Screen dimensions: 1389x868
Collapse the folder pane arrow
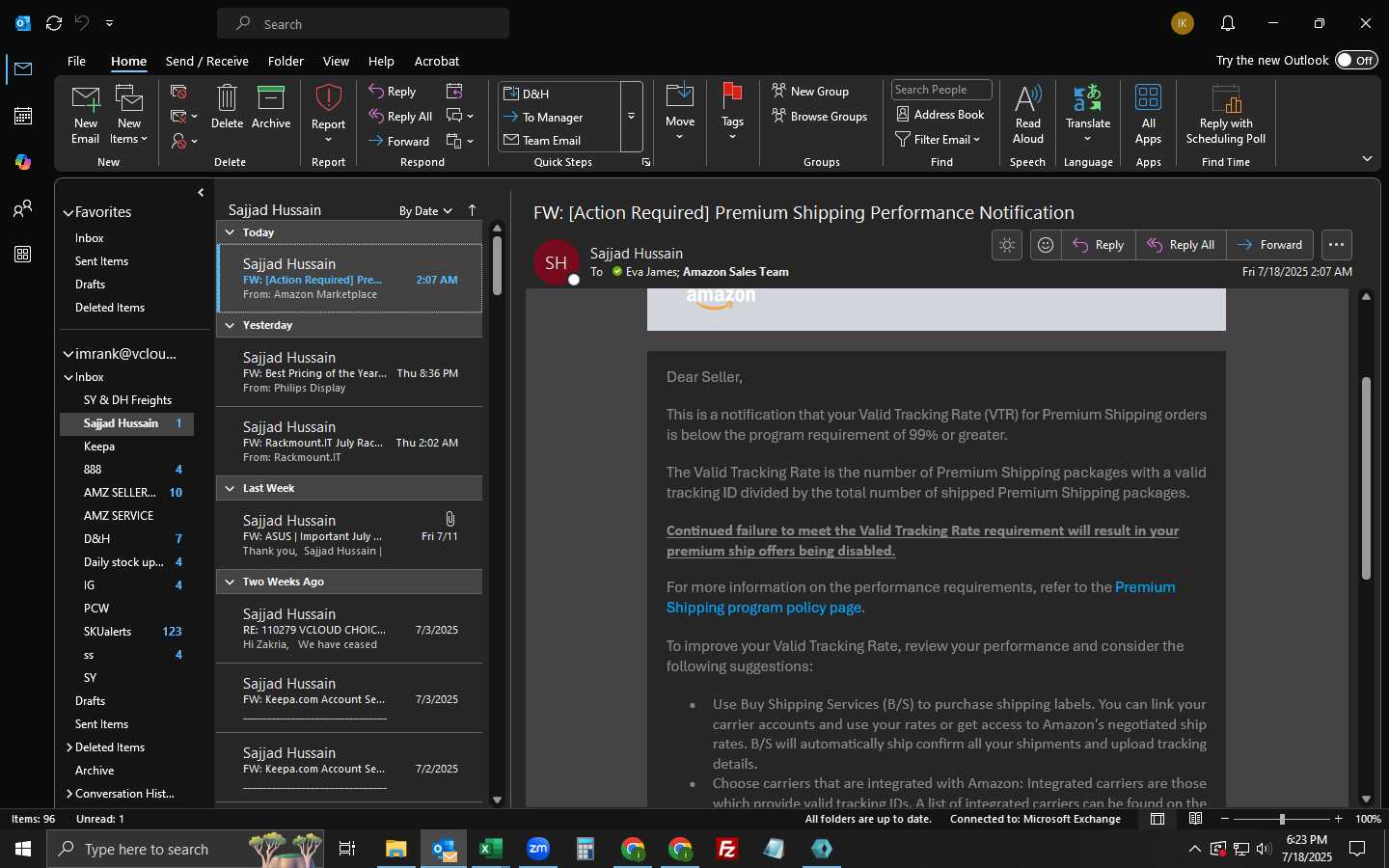pyautogui.click(x=201, y=193)
